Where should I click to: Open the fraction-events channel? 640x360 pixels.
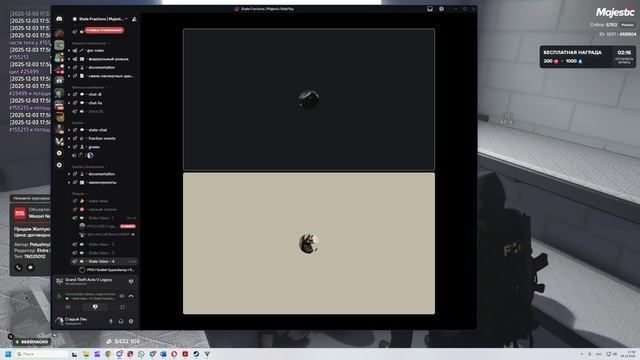coord(102,138)
